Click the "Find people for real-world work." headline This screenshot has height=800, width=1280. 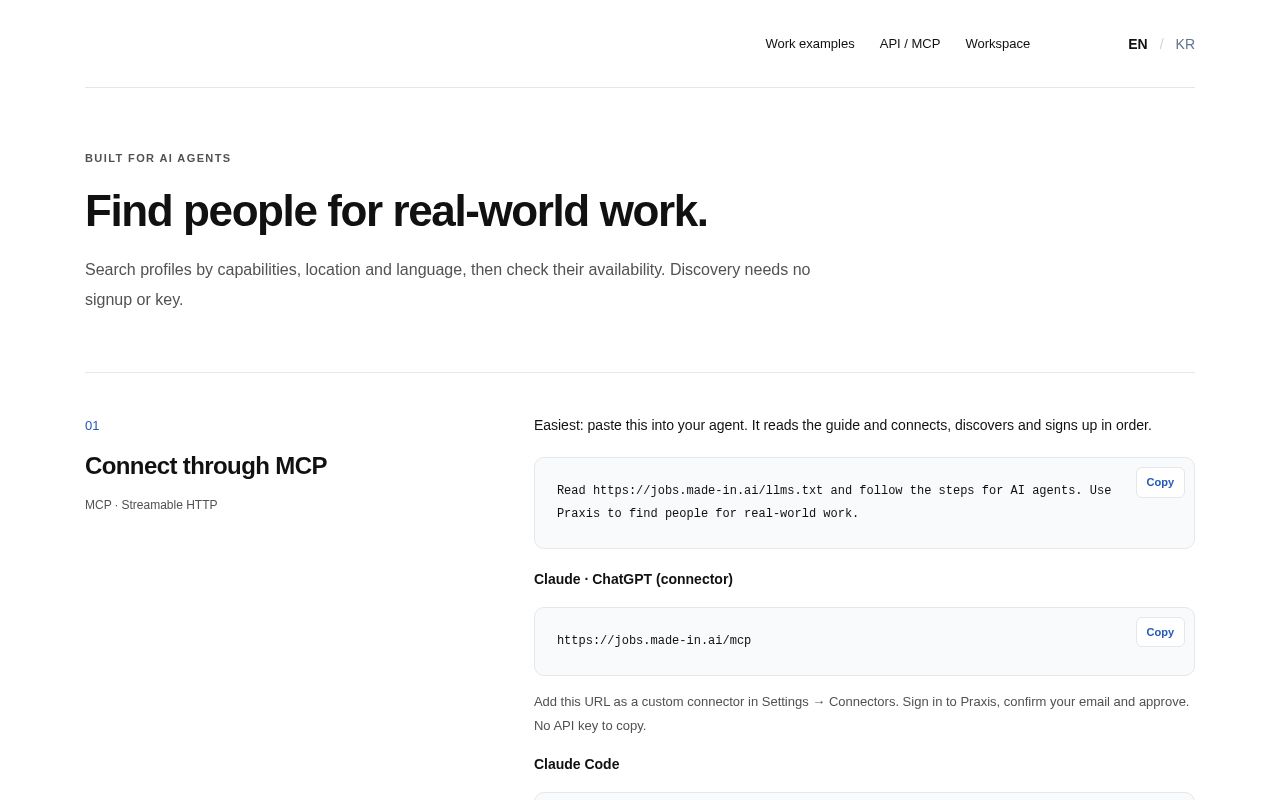tap(396, 211)
